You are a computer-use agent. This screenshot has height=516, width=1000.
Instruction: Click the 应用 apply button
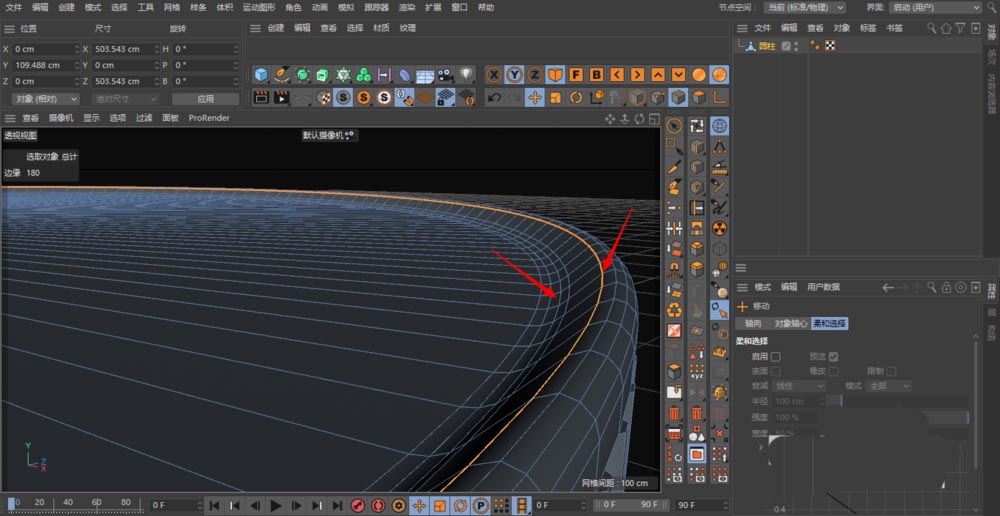(205, 99)
